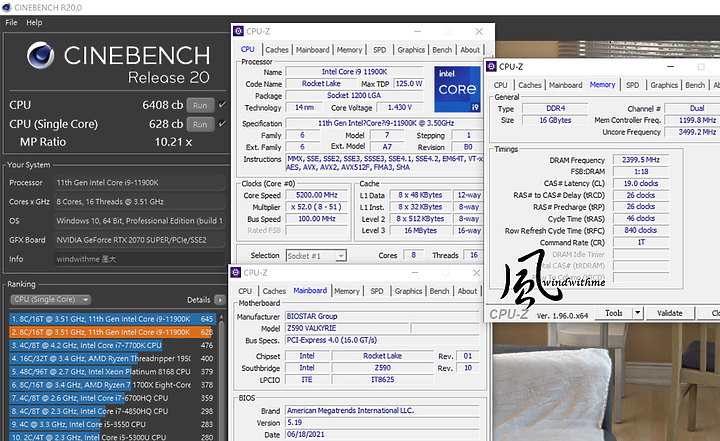Screen dimensions: 720x441
Task: Close the top CPU-Z window
Action: (x=479, y=31)
